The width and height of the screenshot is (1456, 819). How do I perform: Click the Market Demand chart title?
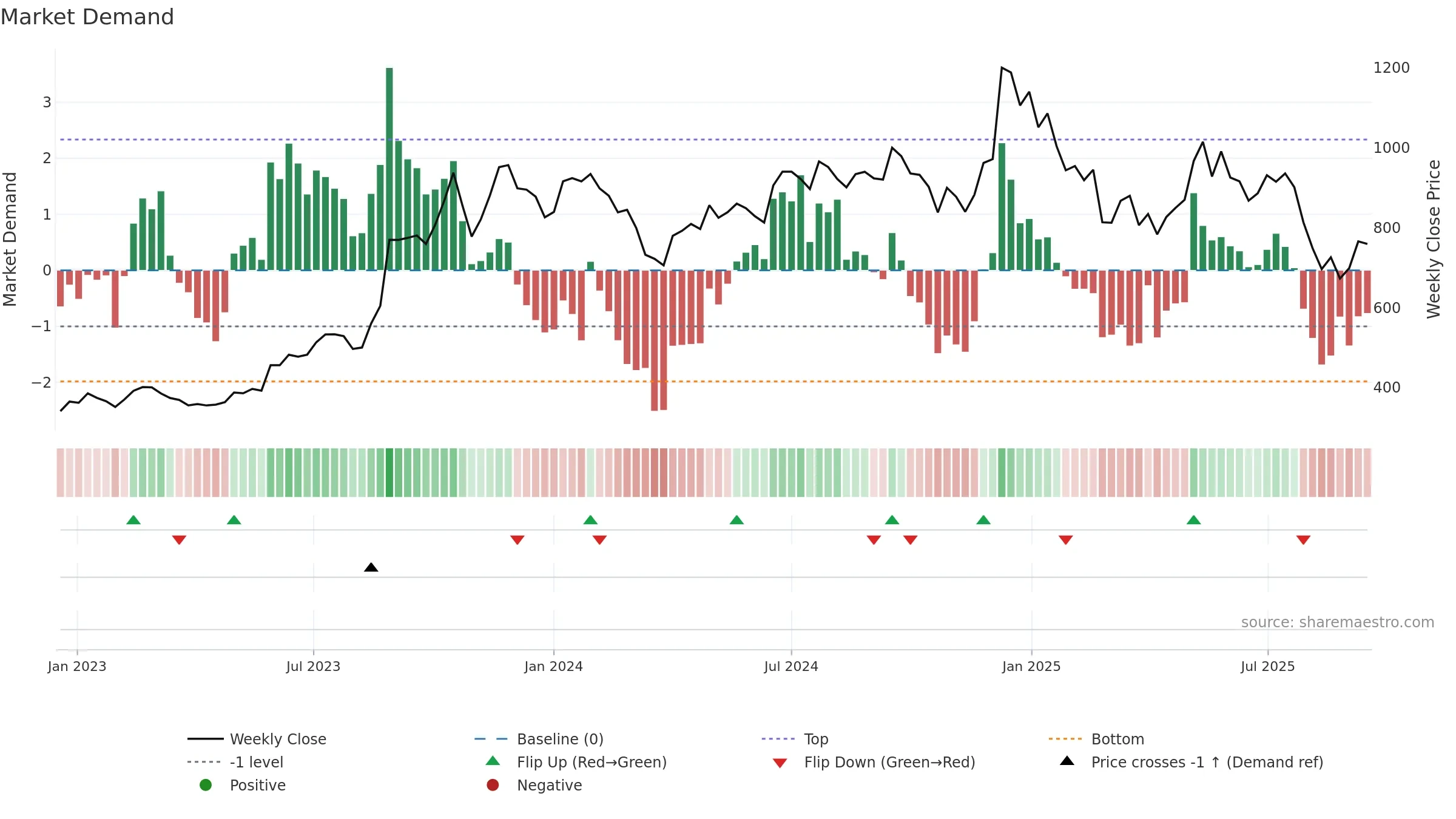coord(87,17)
